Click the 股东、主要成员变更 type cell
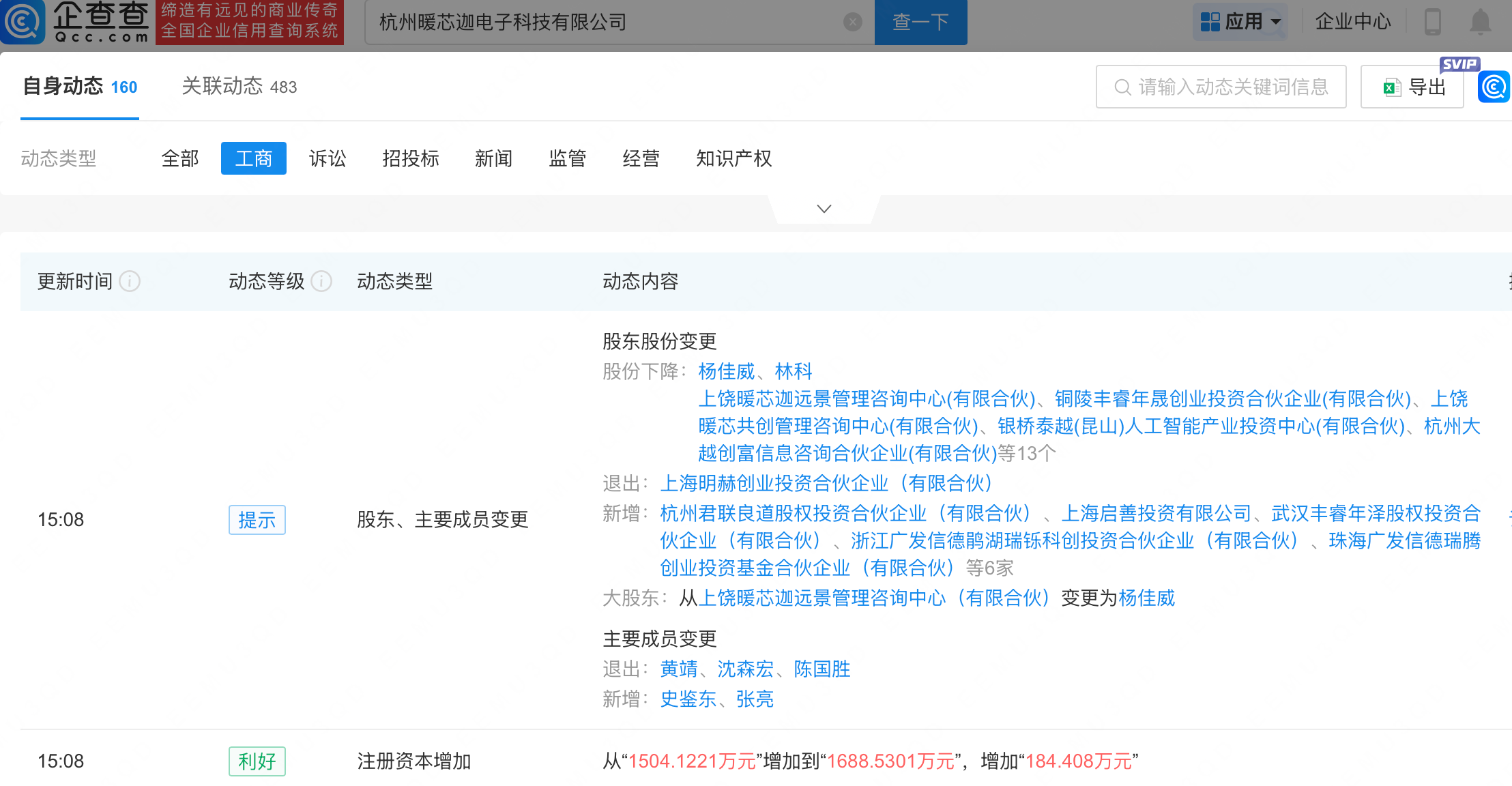The image size is (1512, 786). pyautogui.click(x=443, y=520)
